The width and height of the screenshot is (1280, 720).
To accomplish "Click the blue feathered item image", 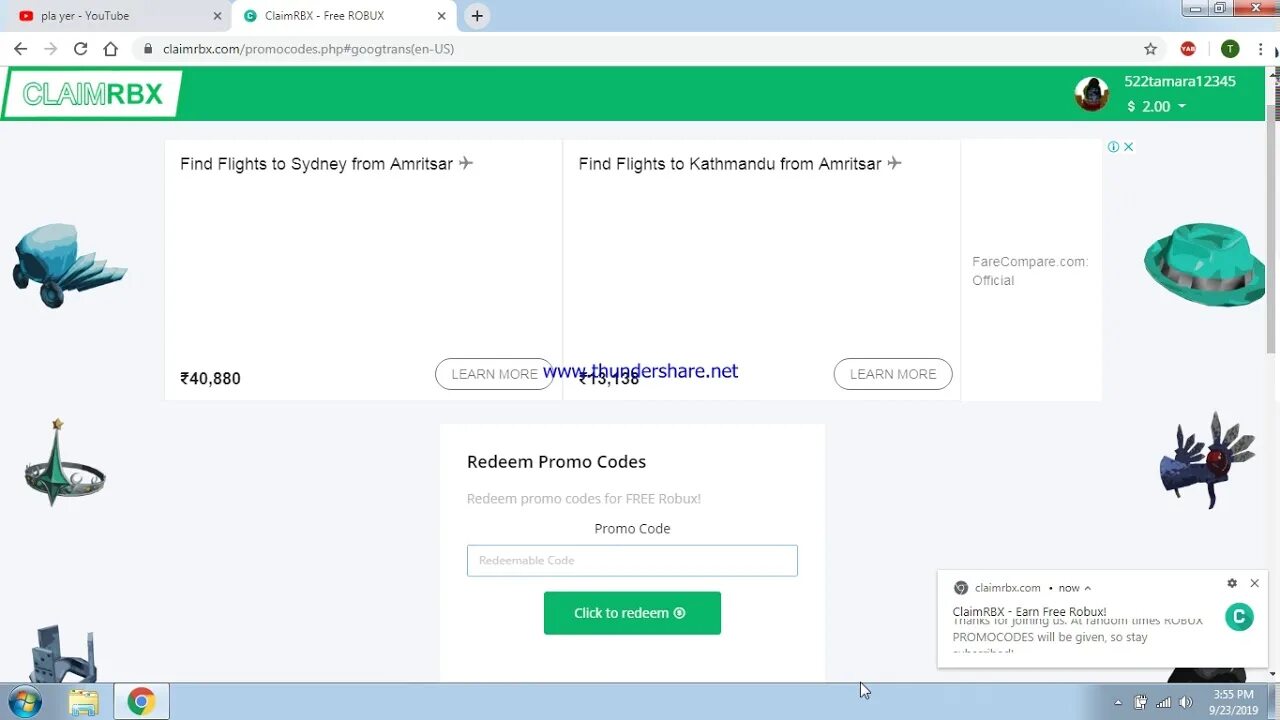I will point(1207,461).
